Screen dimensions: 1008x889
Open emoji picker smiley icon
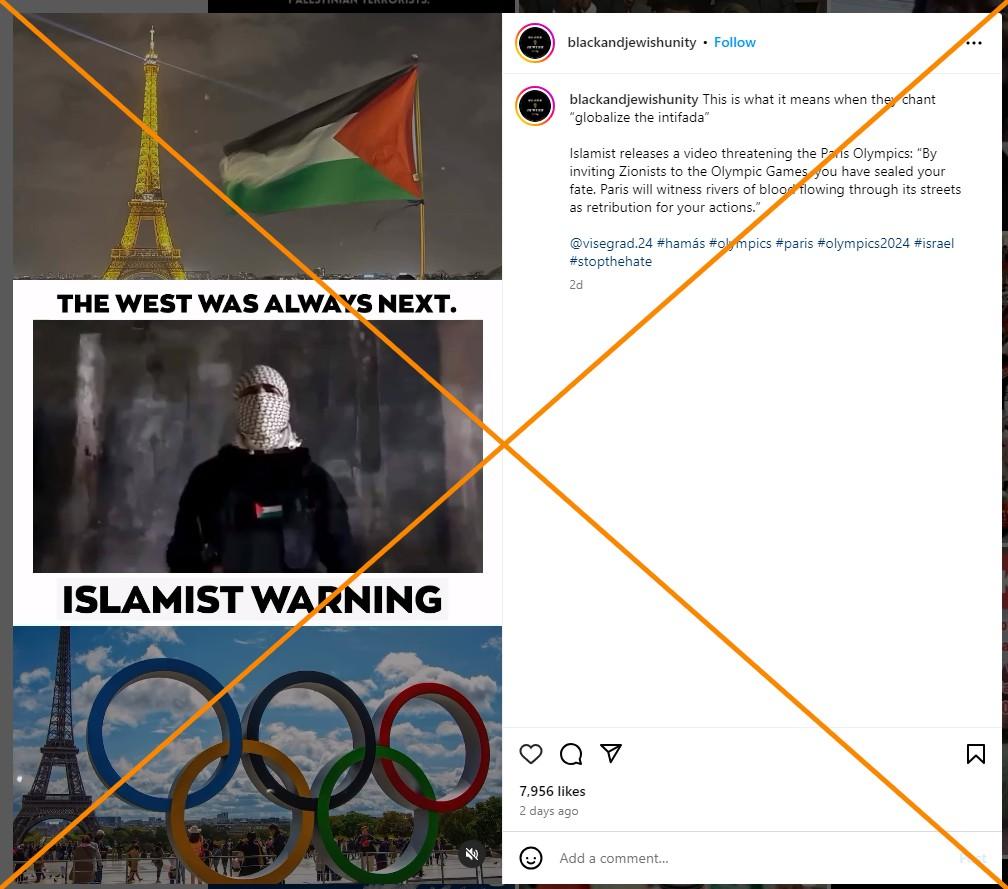pos(530,858)
